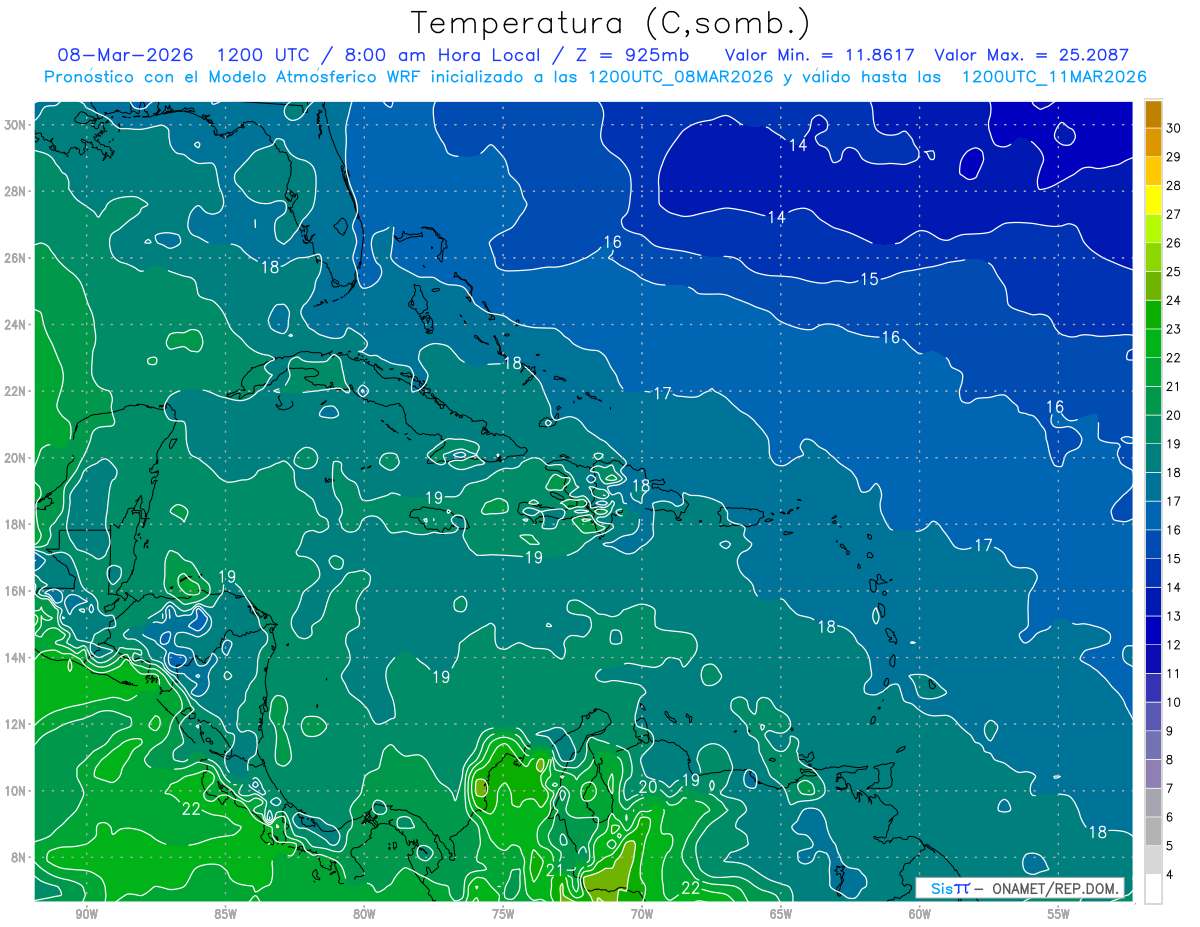1200x927 pixels.
Task: Click the yellow color bar segment between 27 and 28
Action: [1153, 199]
